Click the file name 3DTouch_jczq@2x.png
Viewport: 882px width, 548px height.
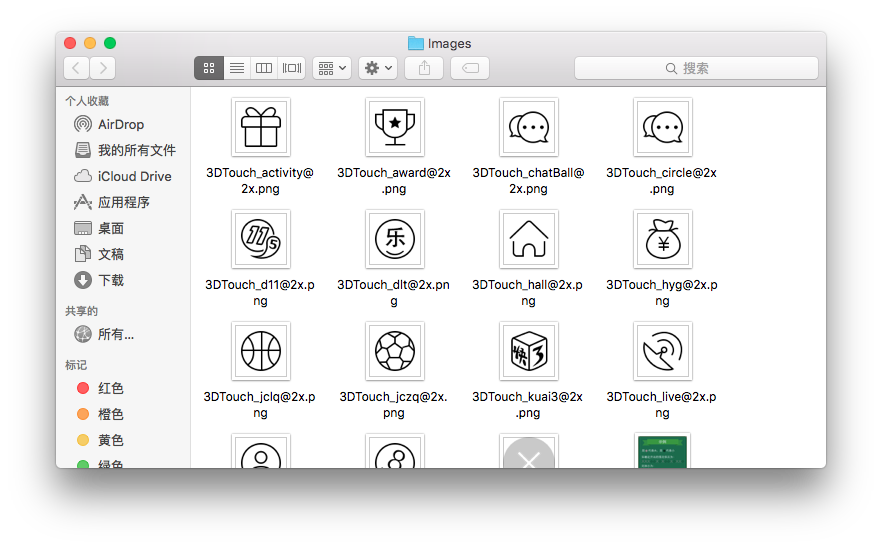394,405
